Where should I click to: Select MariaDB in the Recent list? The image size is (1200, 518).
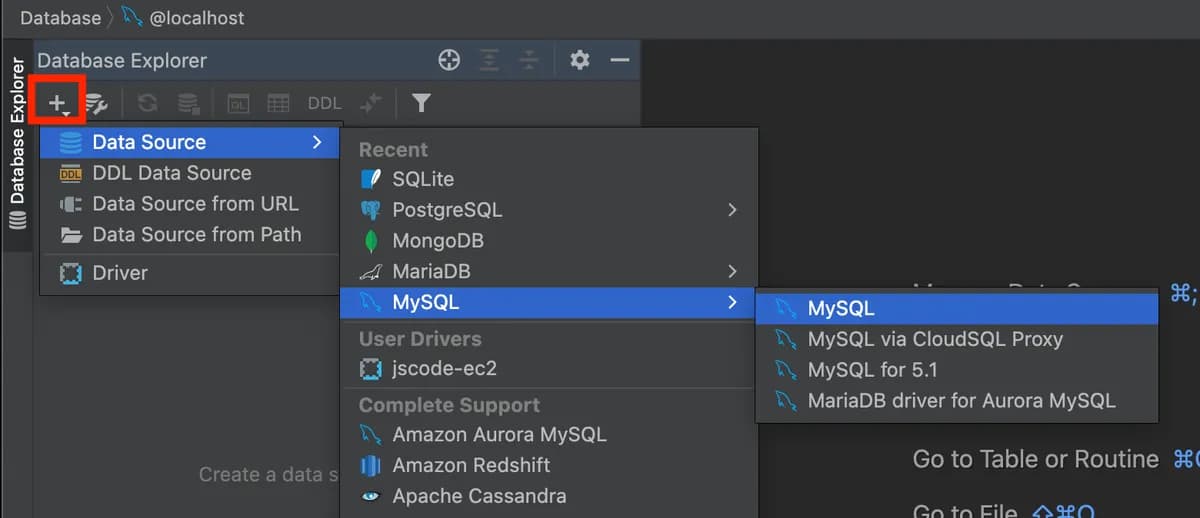pyautogui.click(x=549, y=271)
